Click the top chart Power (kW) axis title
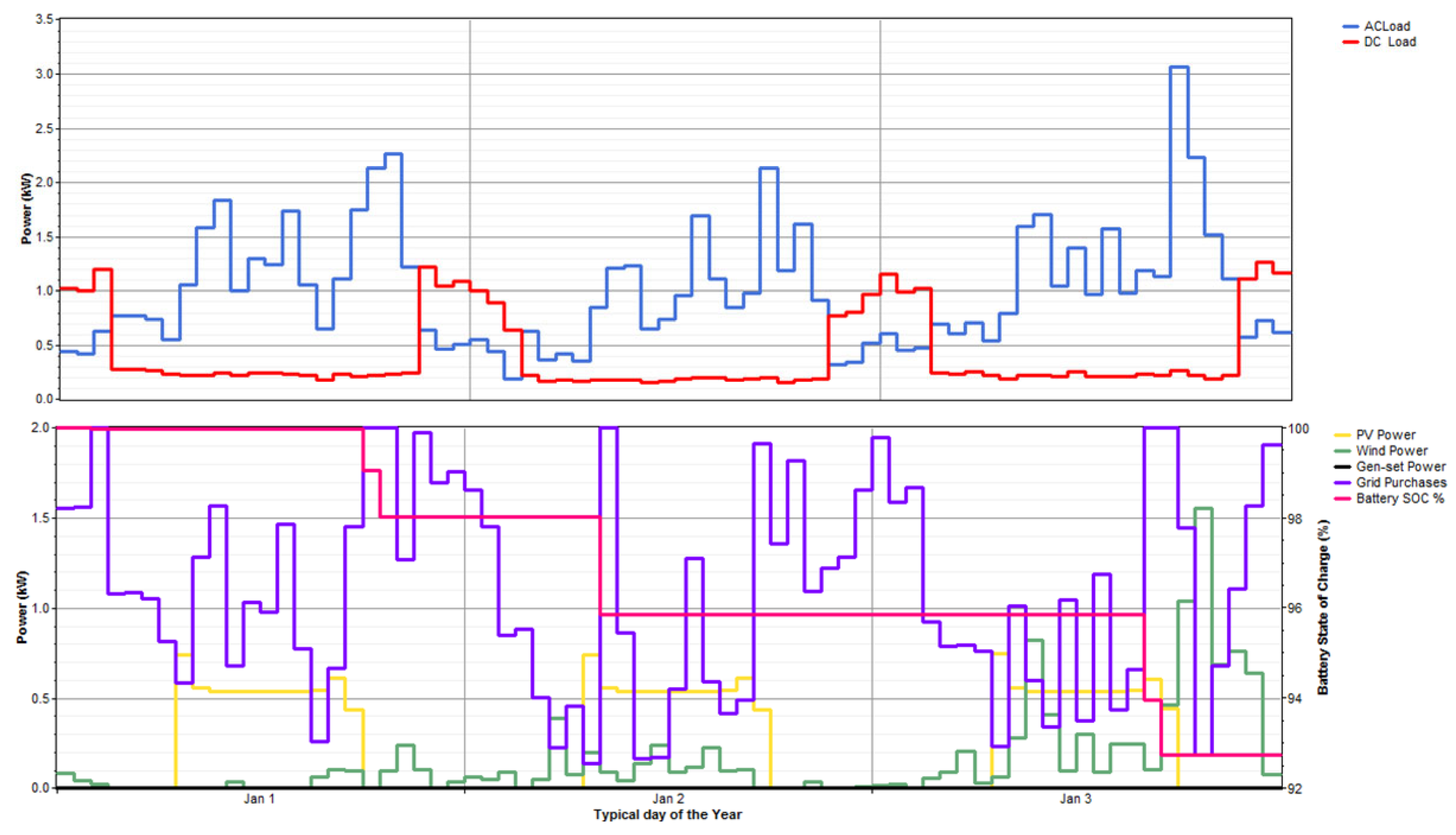 coord(26,209)
